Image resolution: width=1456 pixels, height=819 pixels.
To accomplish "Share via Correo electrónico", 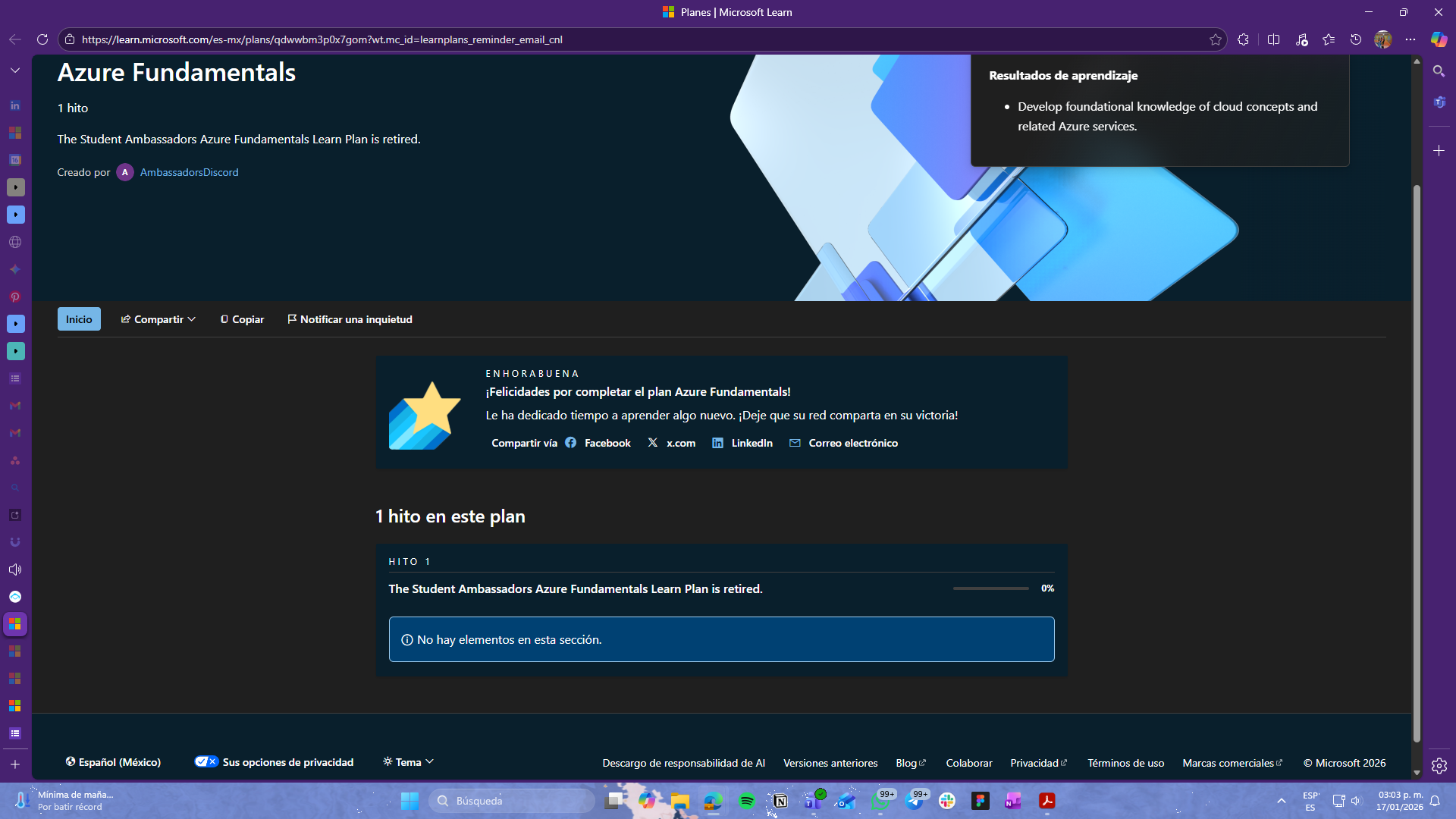I will tap(843, 443).
